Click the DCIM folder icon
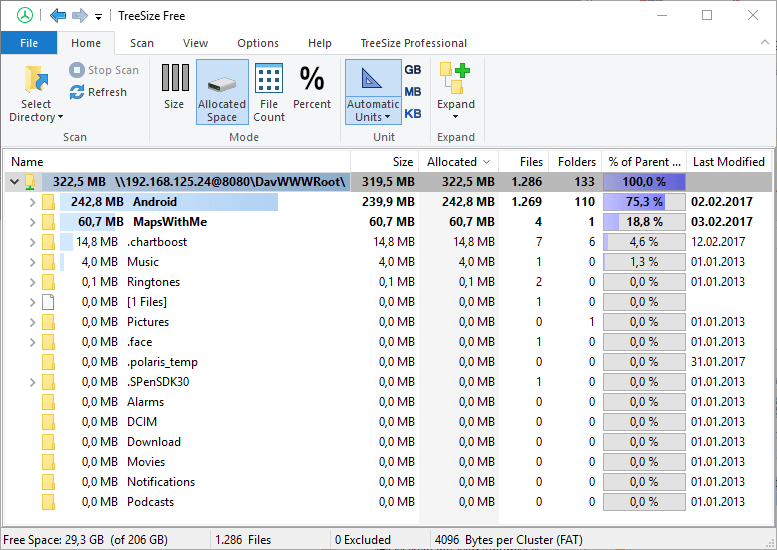 click(x=48, y=422)
